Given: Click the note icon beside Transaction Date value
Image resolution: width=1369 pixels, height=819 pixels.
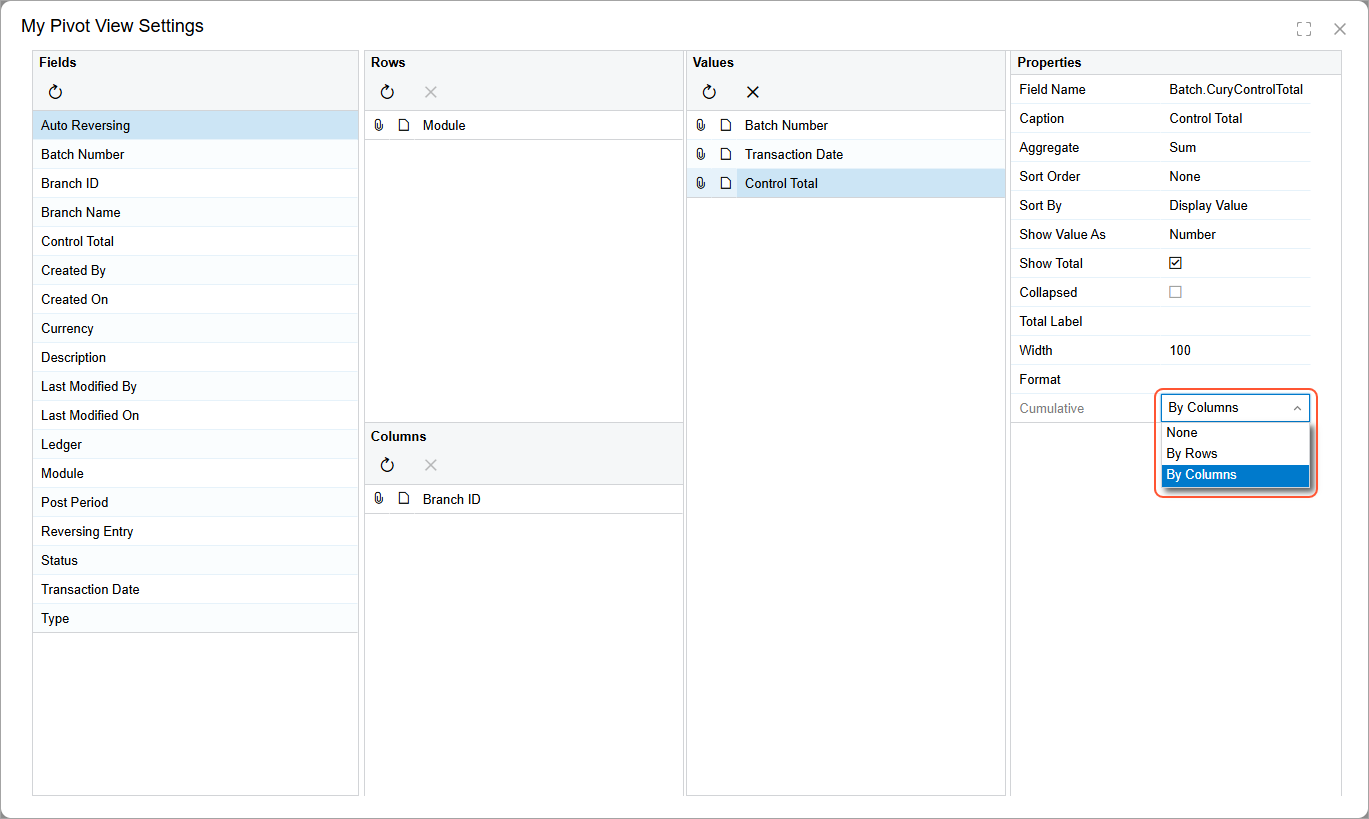Looking at the screenshot, I should (x=726, y=154).
